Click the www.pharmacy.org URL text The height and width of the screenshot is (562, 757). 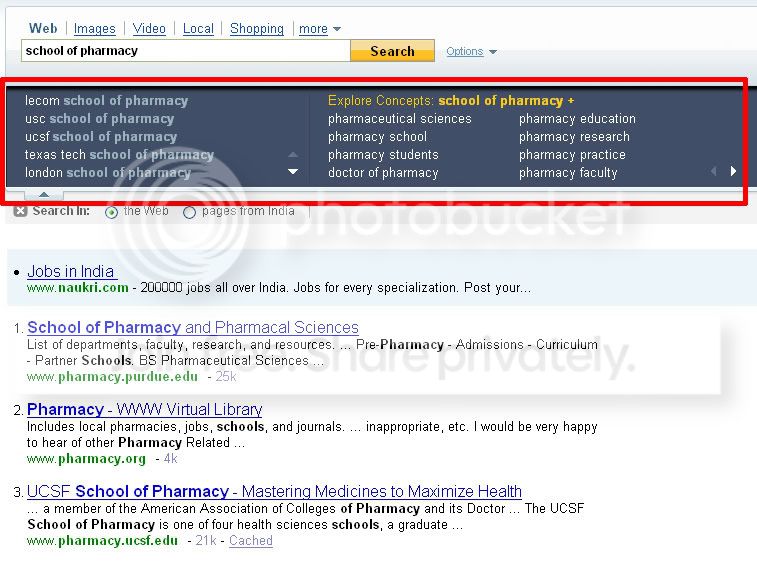[86, 459]
